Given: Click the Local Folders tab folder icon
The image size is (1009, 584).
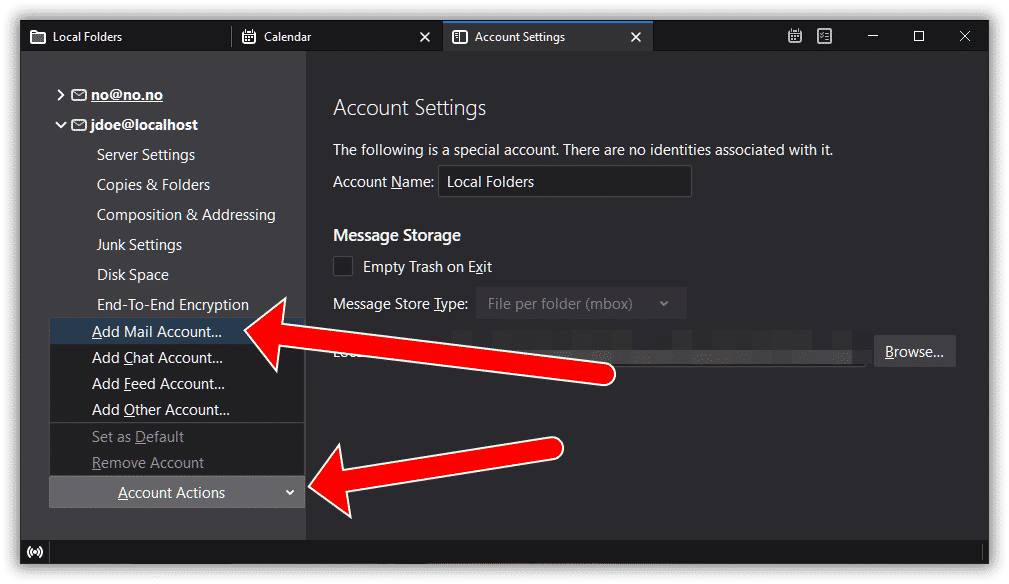Looking at the screenshot, I should [x=38, y=37].
